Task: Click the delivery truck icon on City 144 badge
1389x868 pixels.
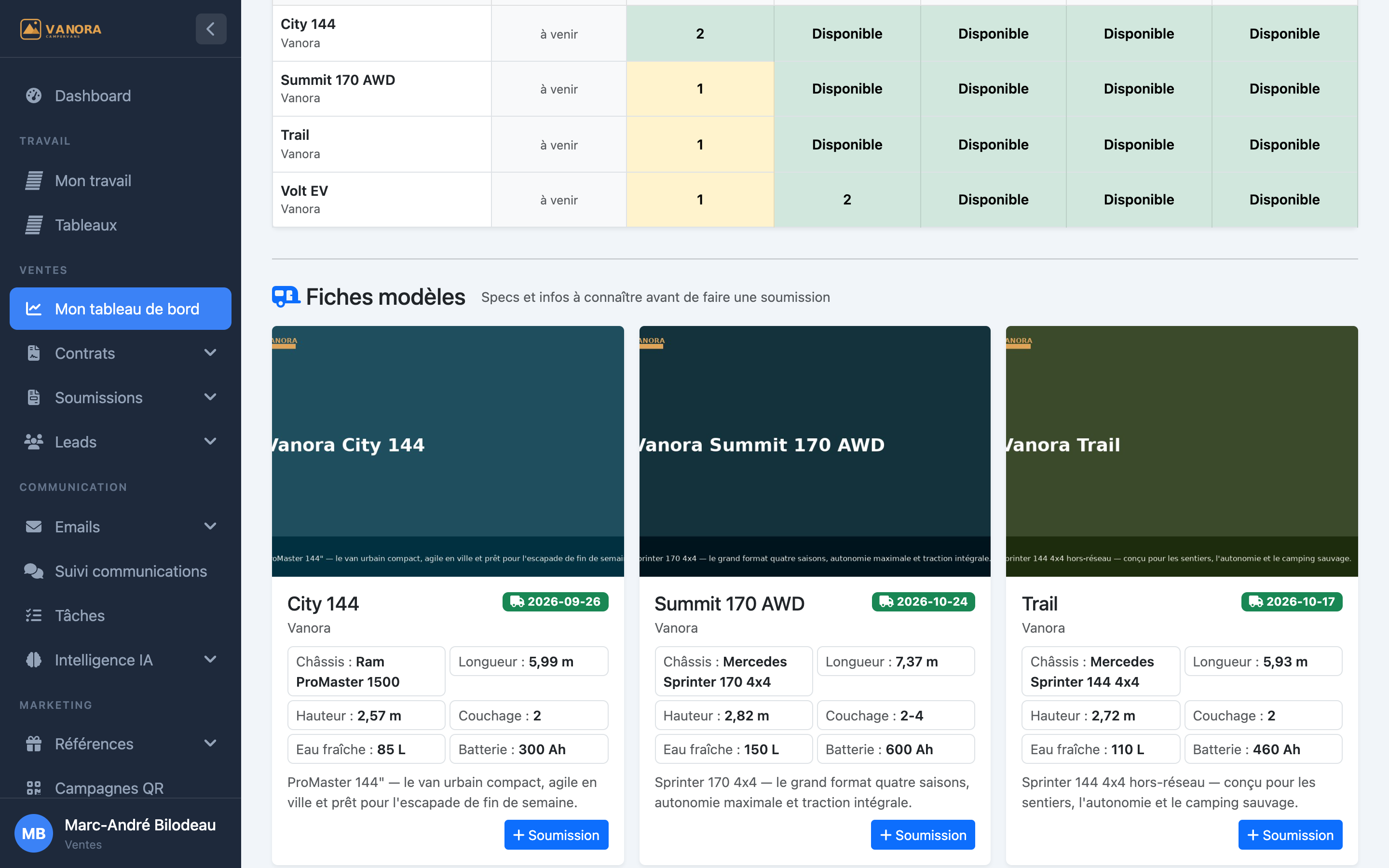Action: [x=517, y=602]
